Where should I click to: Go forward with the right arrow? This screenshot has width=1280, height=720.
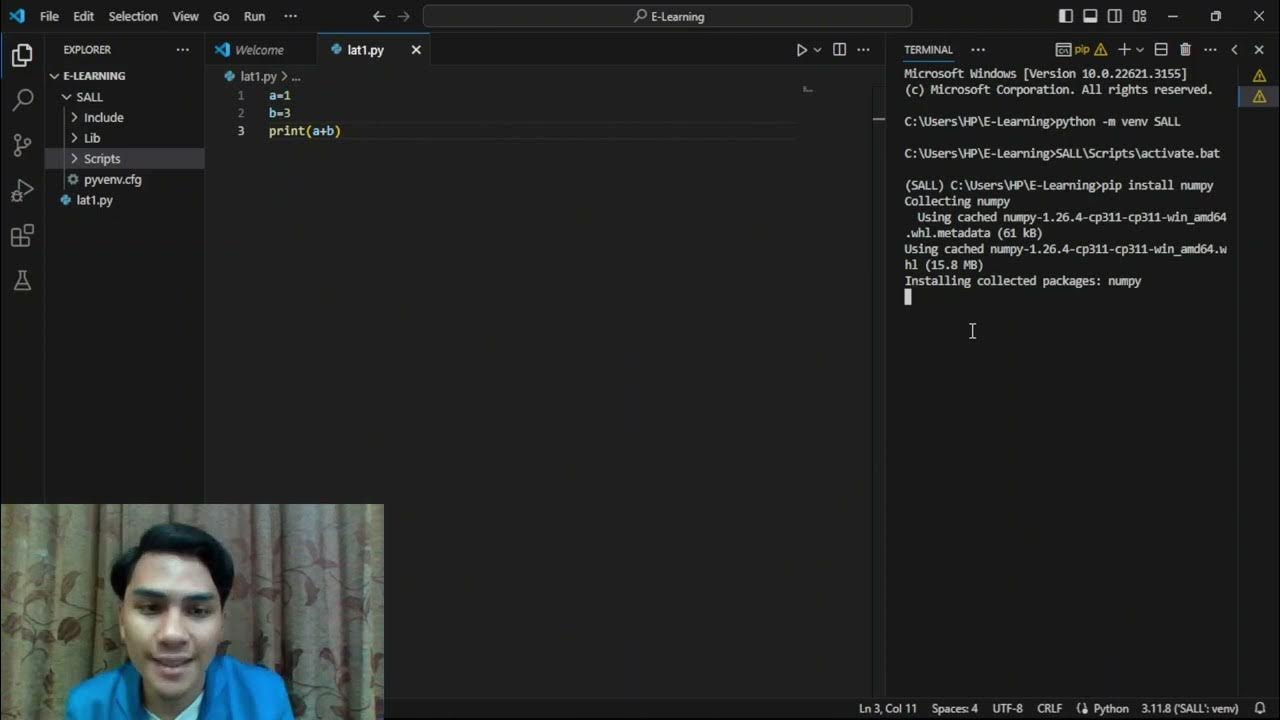coord(404,16)
